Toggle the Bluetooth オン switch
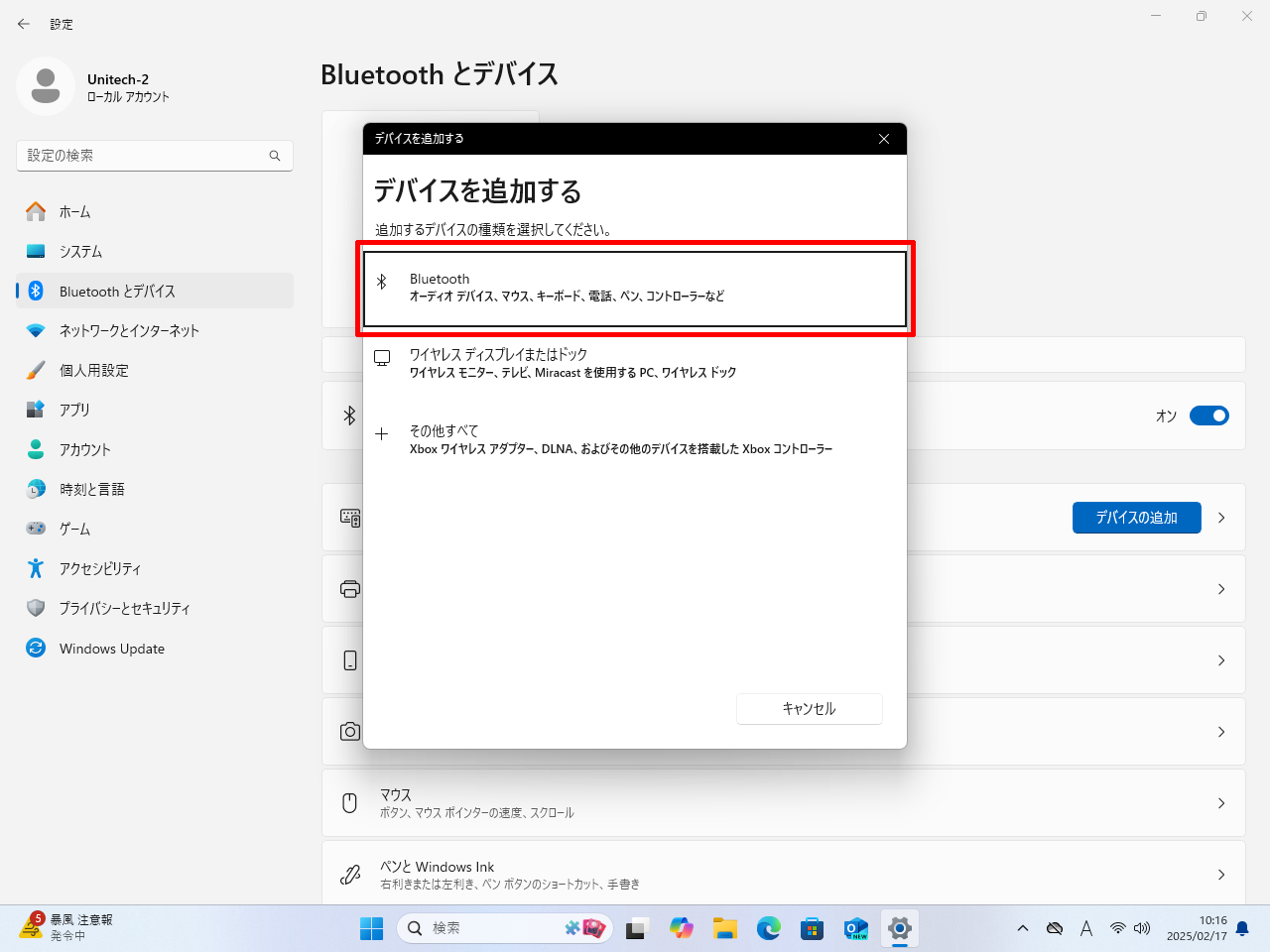Screen dimensions: 1270x952 [1209, 416]
